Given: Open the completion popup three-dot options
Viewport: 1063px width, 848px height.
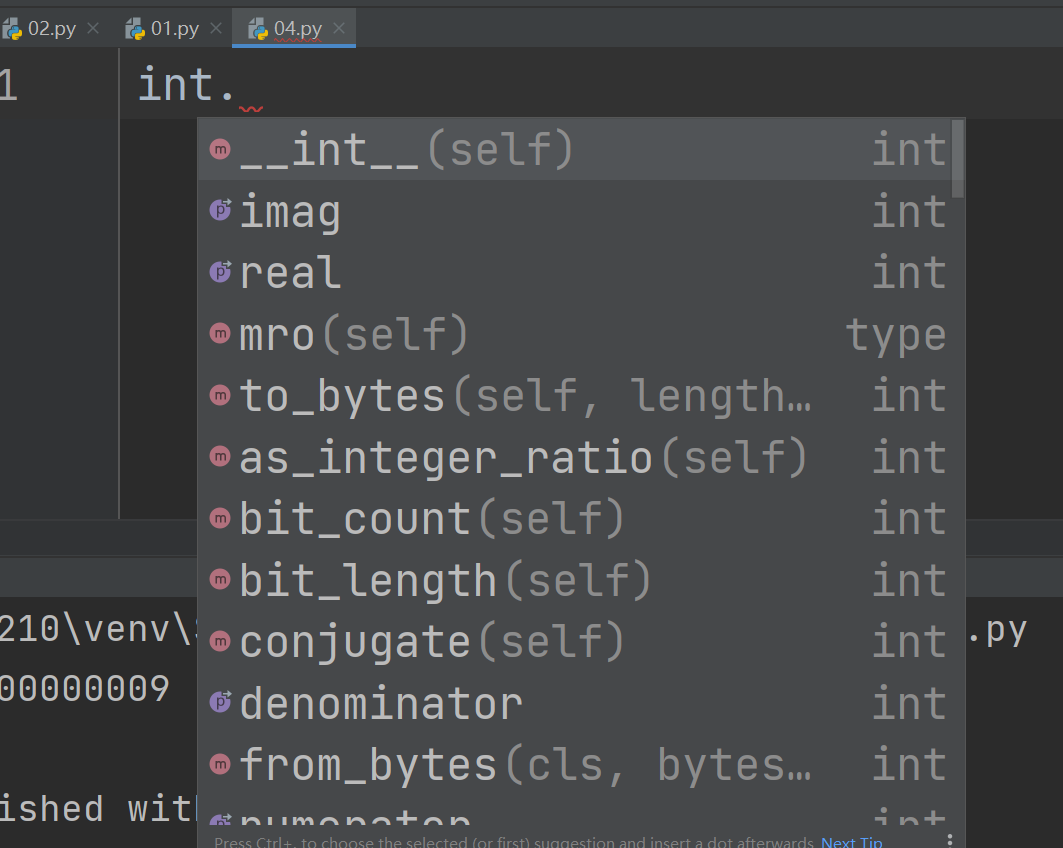Looking at the screenshot, I should click(950, 841).
